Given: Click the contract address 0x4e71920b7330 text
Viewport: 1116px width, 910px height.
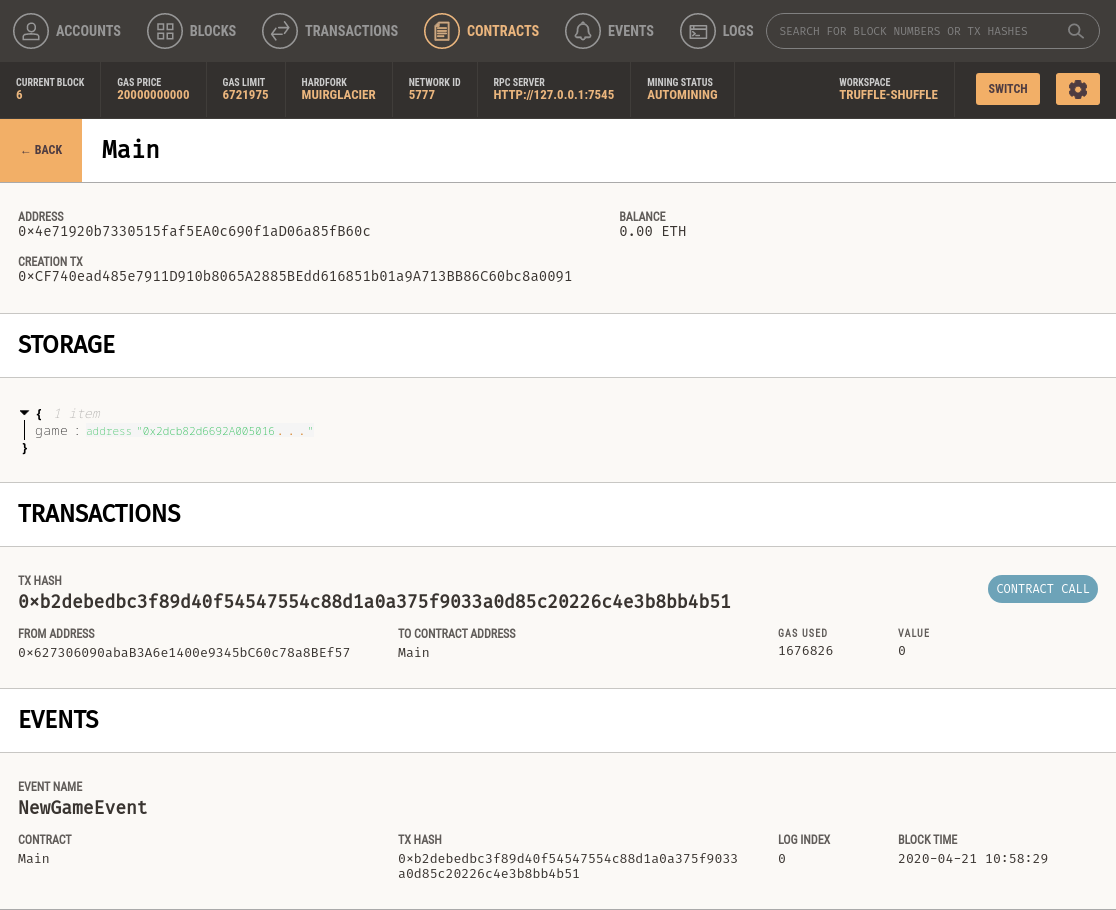Looking at the screenshot, I should pyautogui.click(x=194, y=231).
